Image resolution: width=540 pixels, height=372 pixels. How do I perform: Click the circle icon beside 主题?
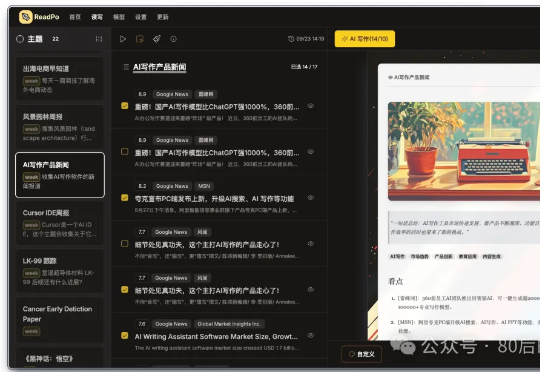point(20,39)
